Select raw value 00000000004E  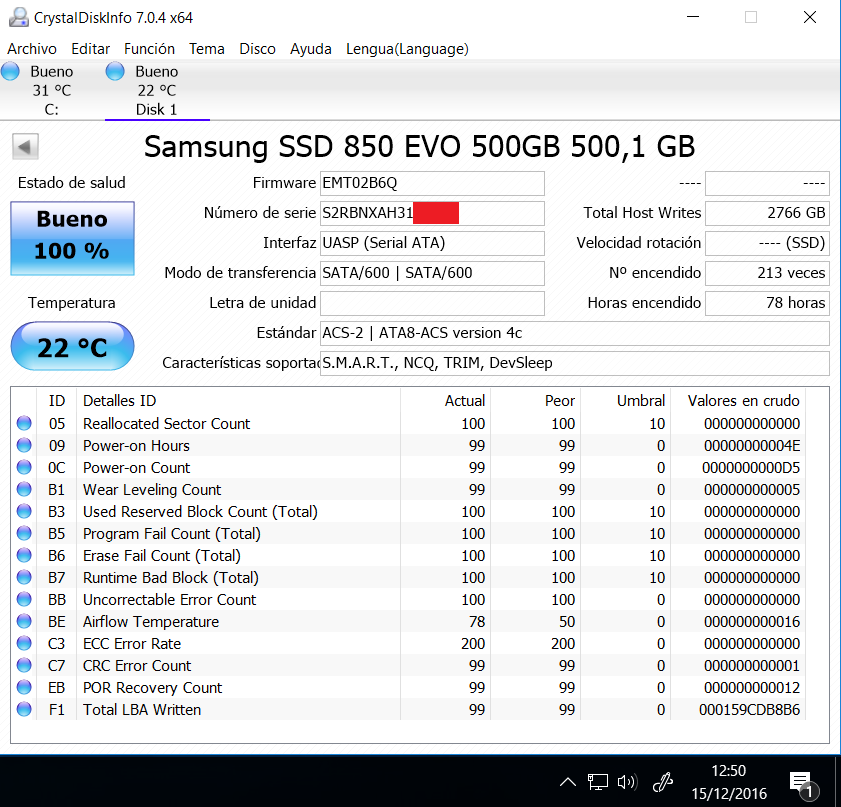tap(752, 446)
